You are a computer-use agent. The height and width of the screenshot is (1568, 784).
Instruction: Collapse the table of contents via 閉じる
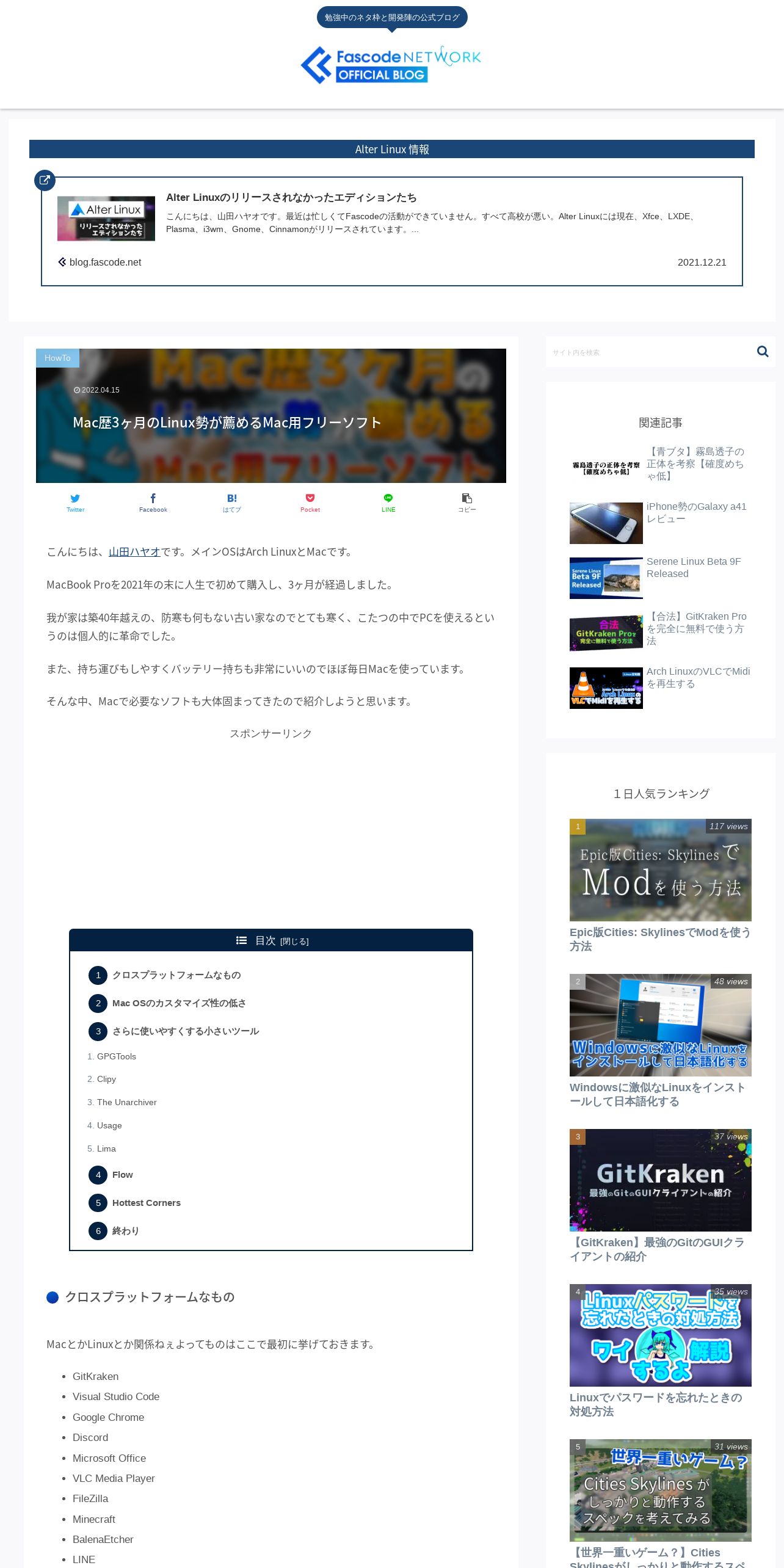294,942
